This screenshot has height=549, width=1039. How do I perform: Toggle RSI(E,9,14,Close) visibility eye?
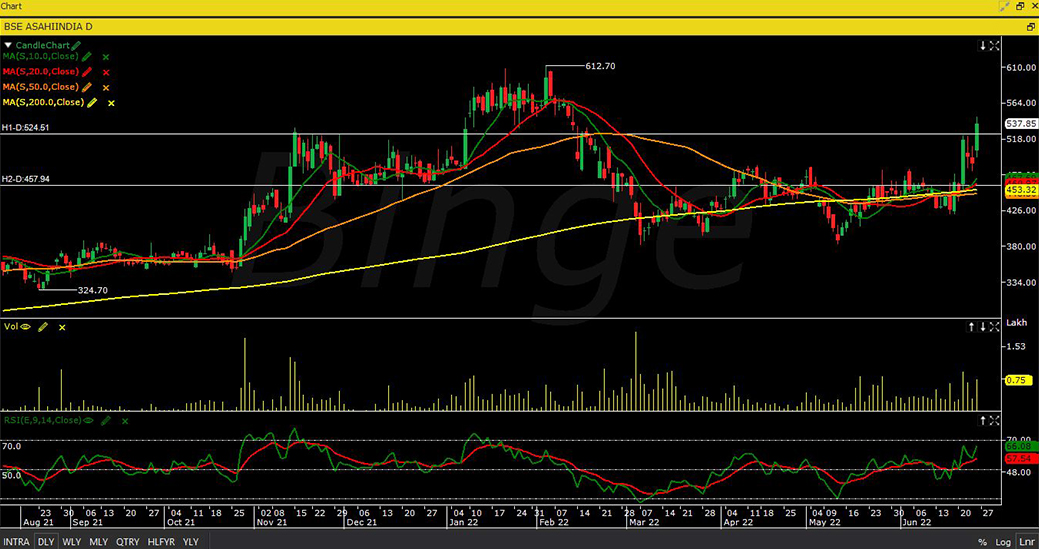click(x=87, y=420)
